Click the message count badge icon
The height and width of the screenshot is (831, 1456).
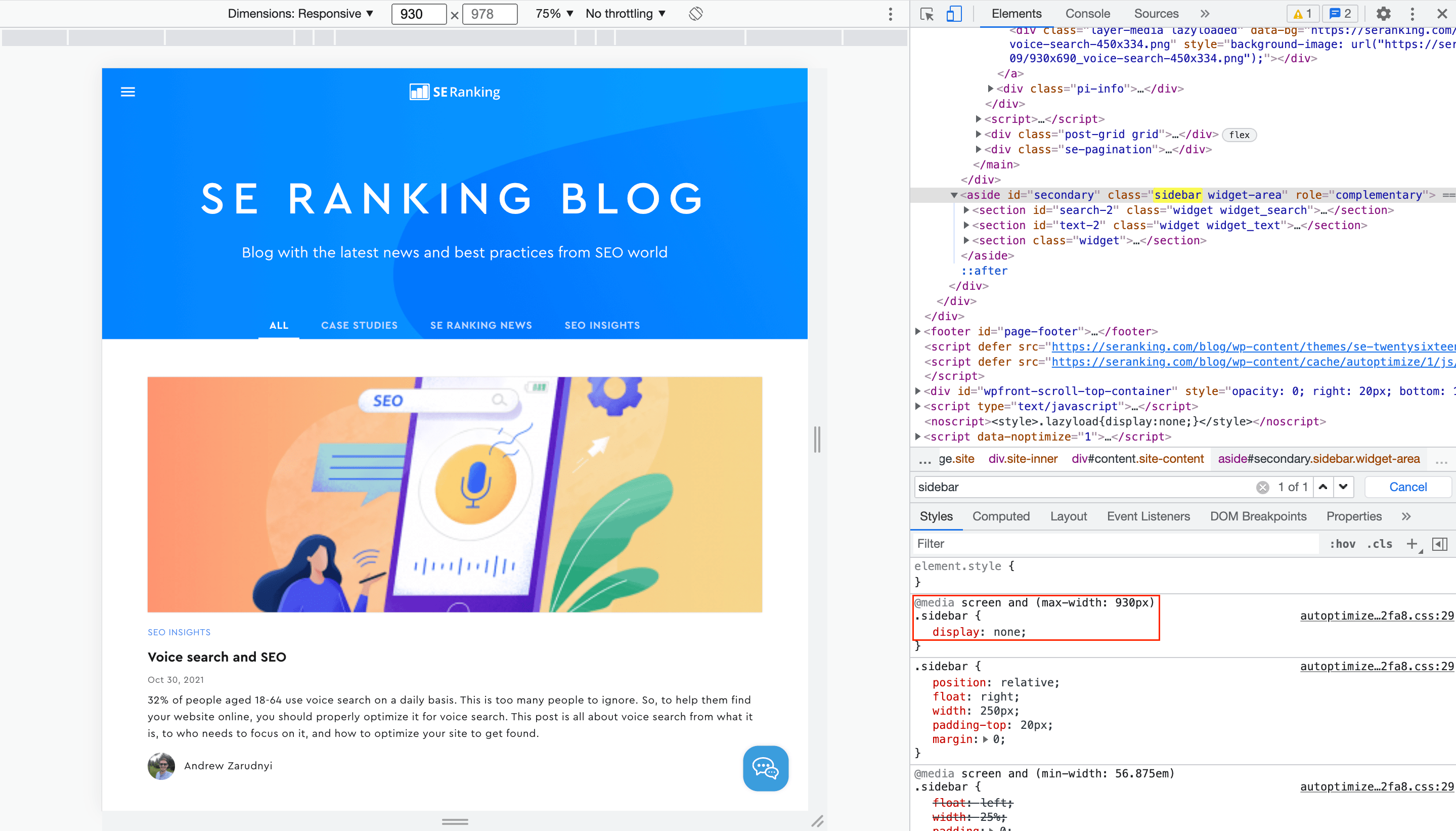coord(1341,13)
